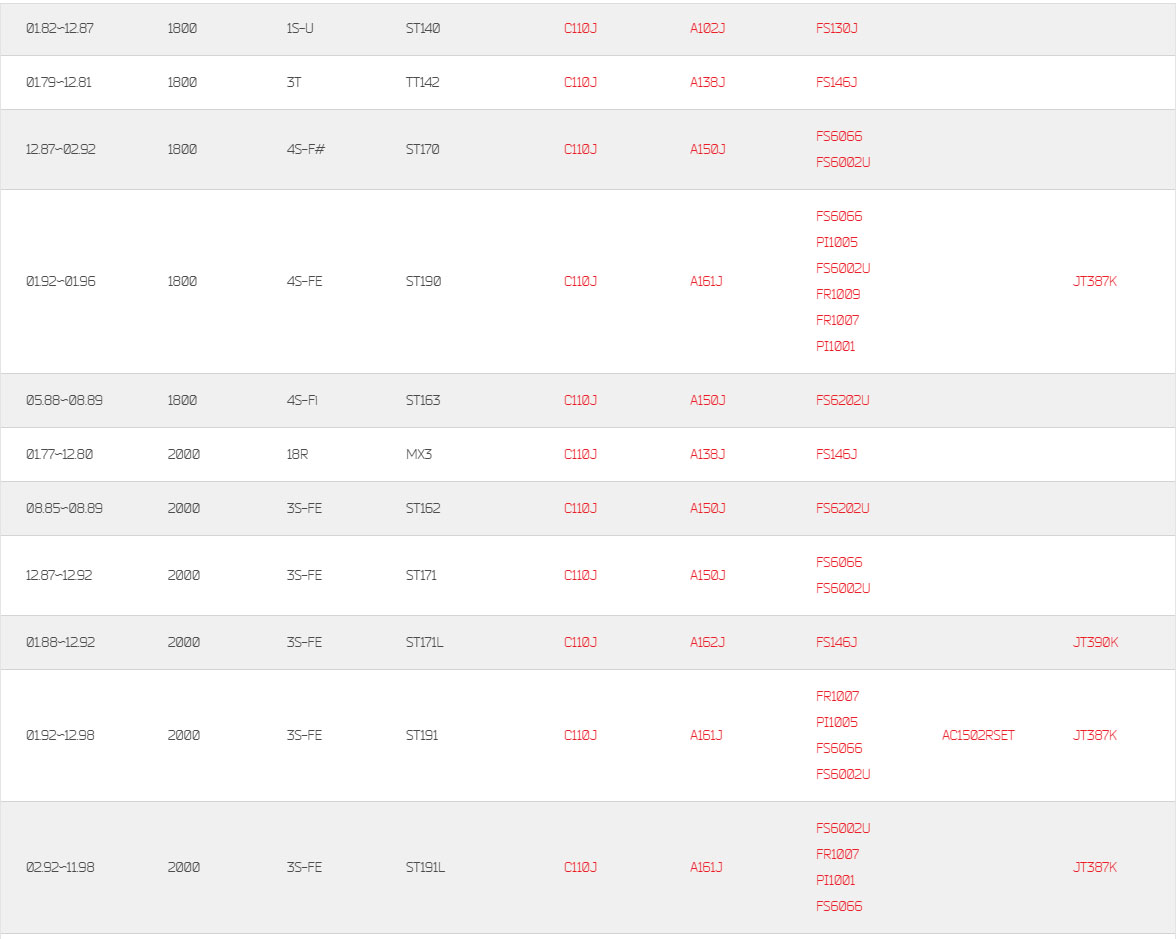Click C110J link in MX3 row
Screen dimensions: 1176x939
(x=580, y=454)
